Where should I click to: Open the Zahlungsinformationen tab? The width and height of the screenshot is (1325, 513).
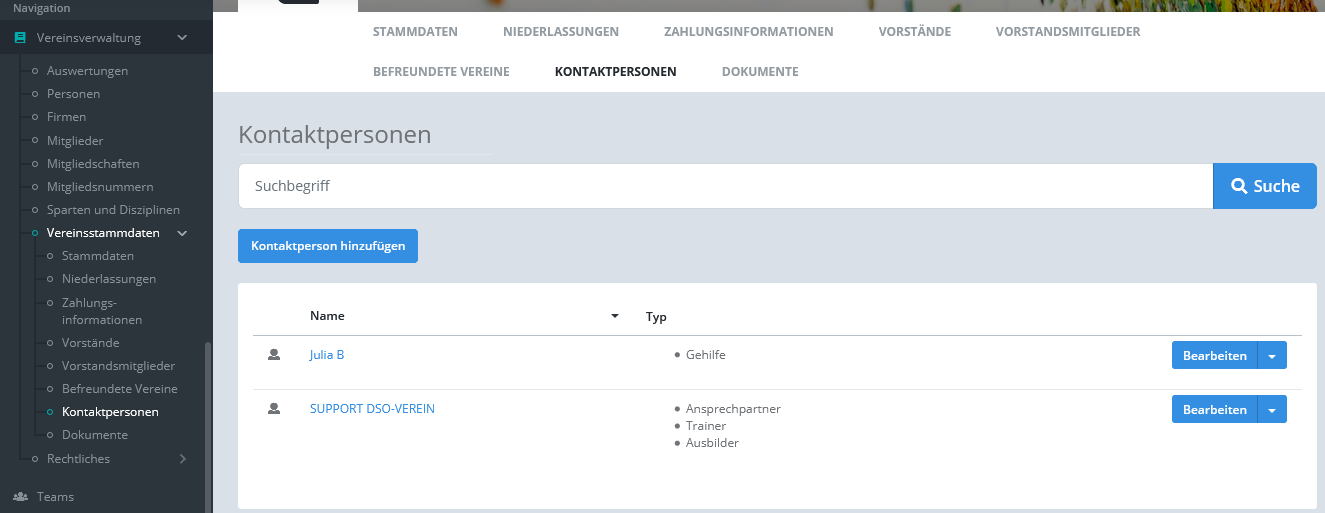749,31
